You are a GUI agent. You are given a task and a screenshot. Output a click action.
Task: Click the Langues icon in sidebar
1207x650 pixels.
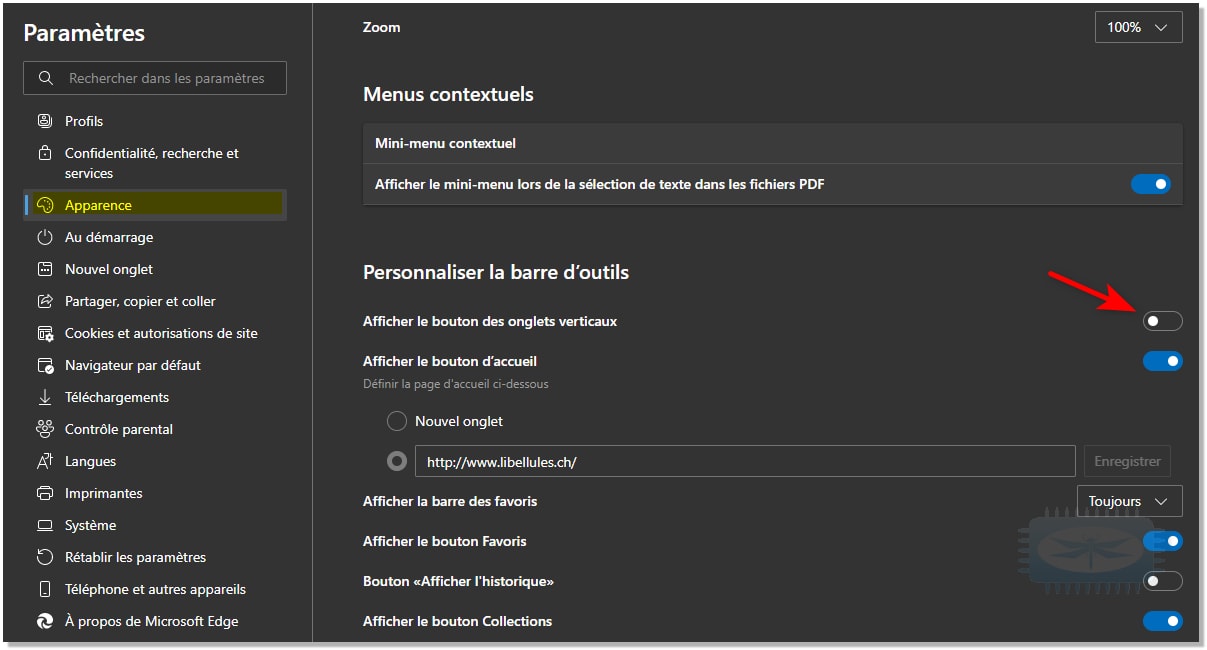(44, 461)
